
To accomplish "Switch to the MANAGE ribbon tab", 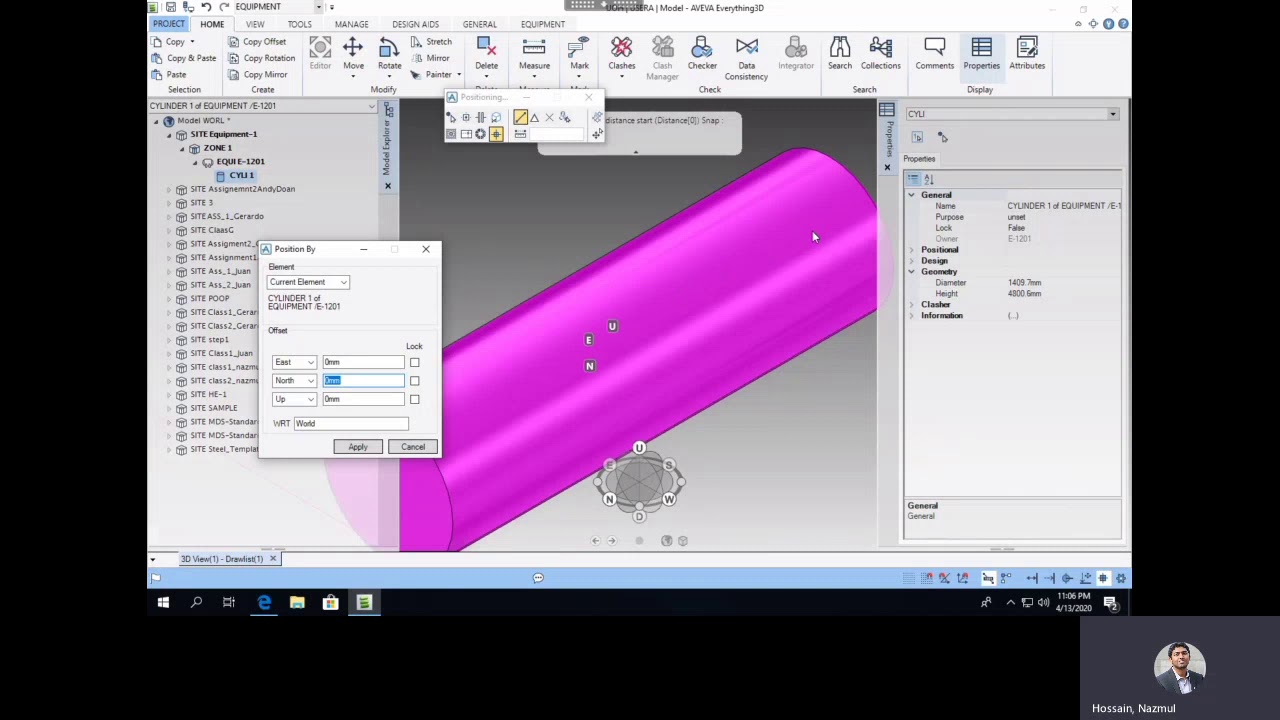I will pyautogui.click(x=351, y=24).
